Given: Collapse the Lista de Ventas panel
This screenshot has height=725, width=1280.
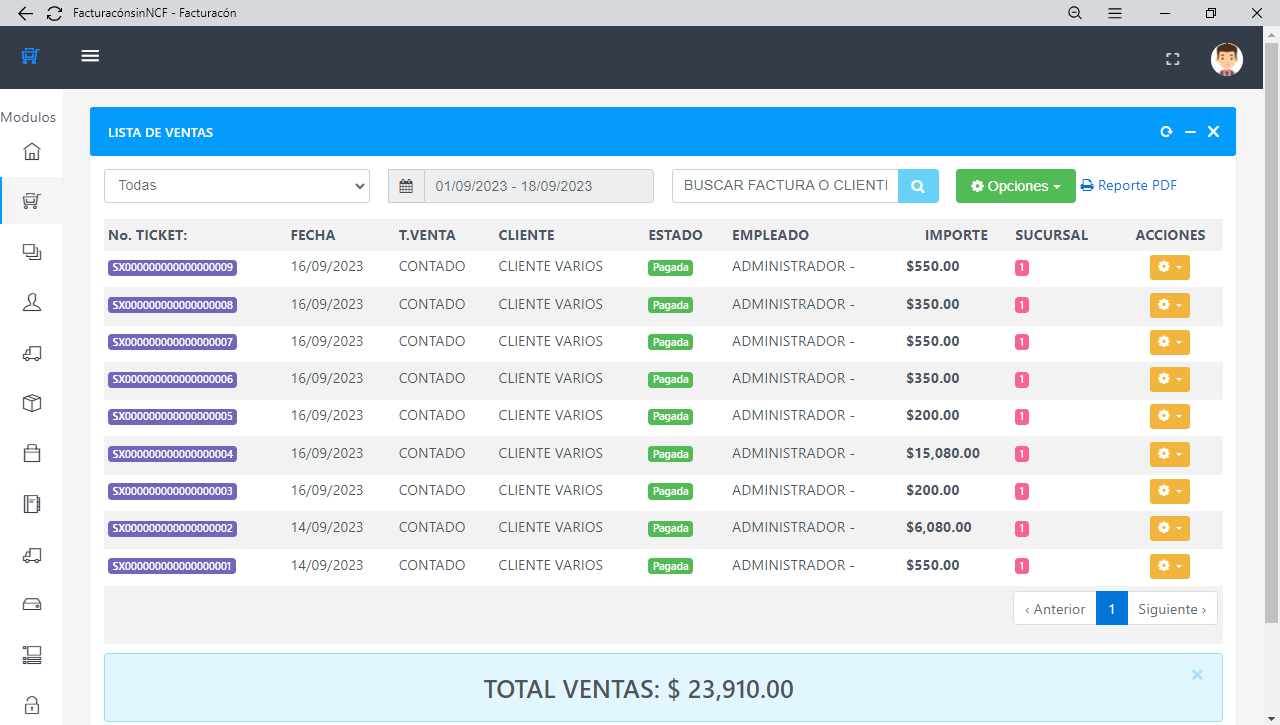Looking at the screenshot, I should click(x=1190, y=132).
